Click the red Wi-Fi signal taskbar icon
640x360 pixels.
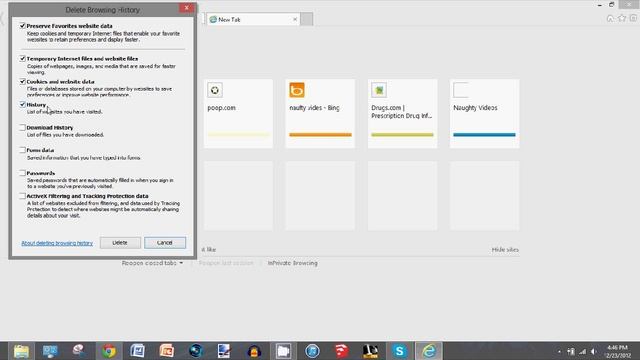(x=341, y=351)
